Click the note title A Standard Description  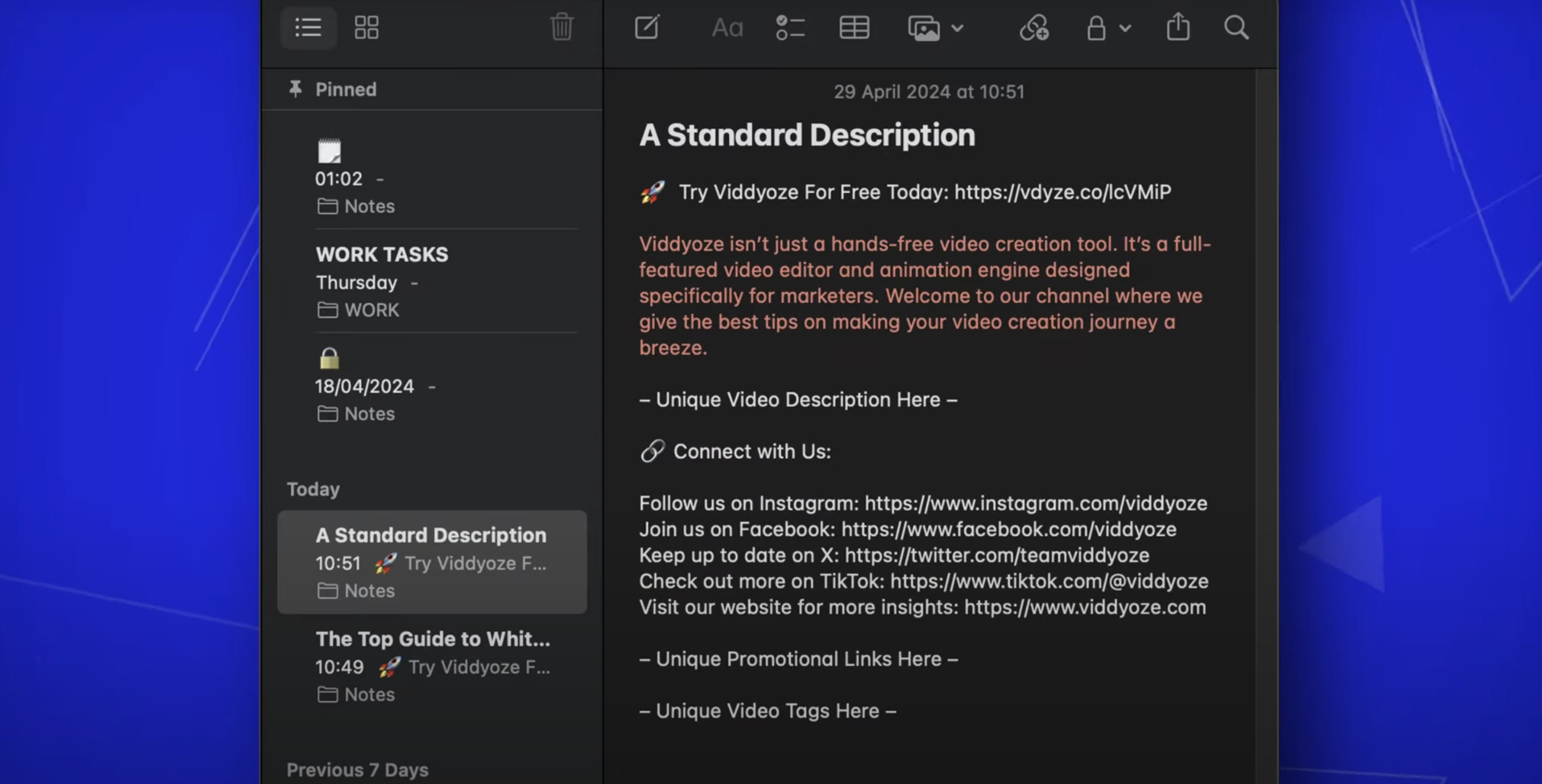tap(807, 135)
